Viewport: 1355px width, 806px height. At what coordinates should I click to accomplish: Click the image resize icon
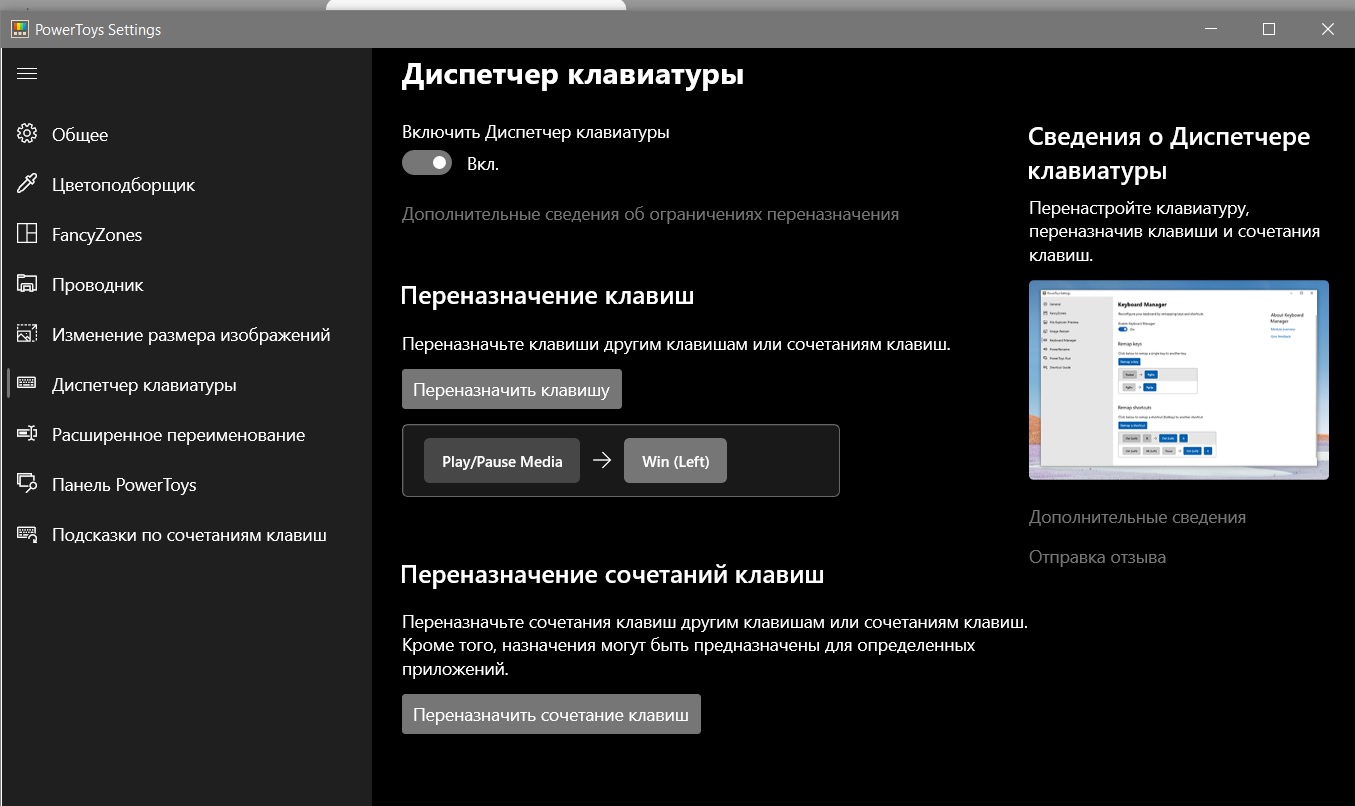click(27, 334)
